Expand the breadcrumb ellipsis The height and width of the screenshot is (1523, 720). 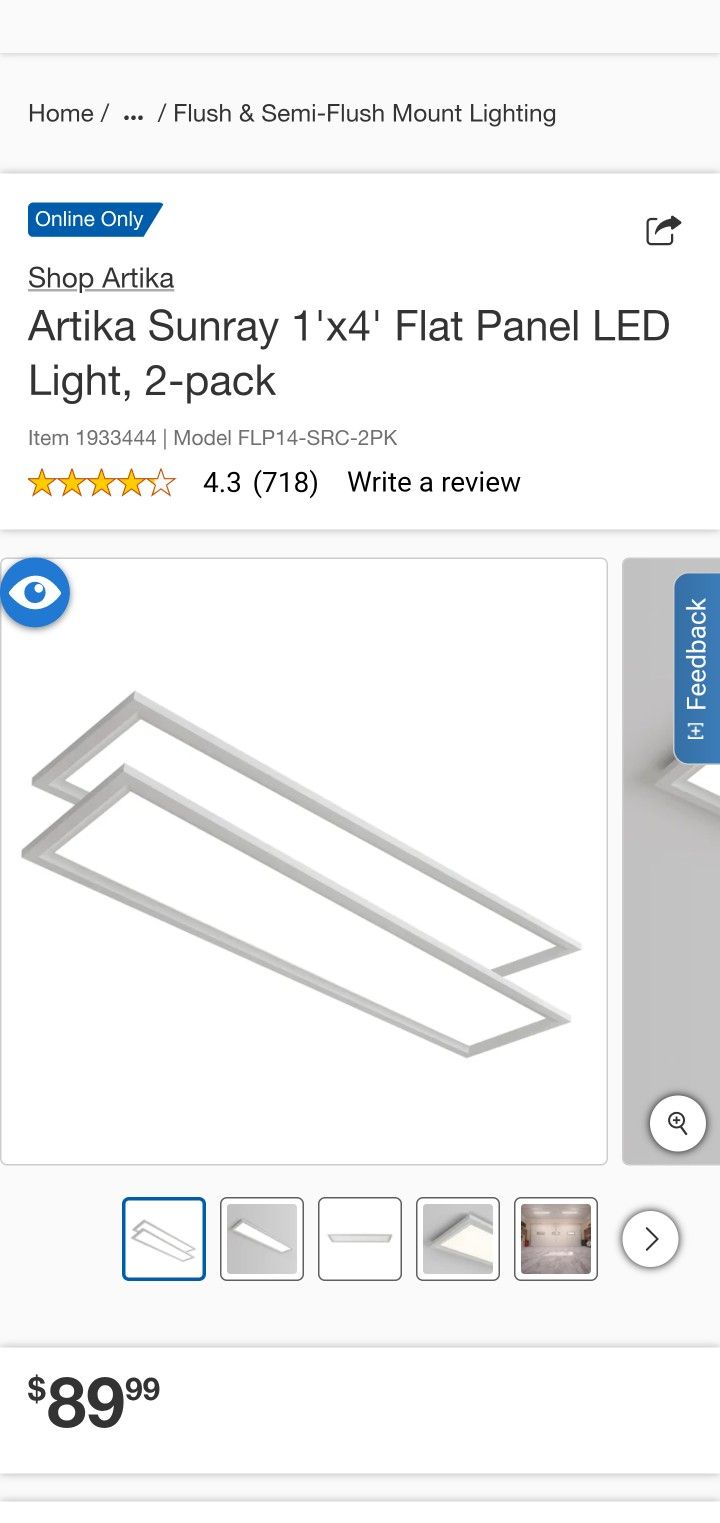tap(133, 114)
